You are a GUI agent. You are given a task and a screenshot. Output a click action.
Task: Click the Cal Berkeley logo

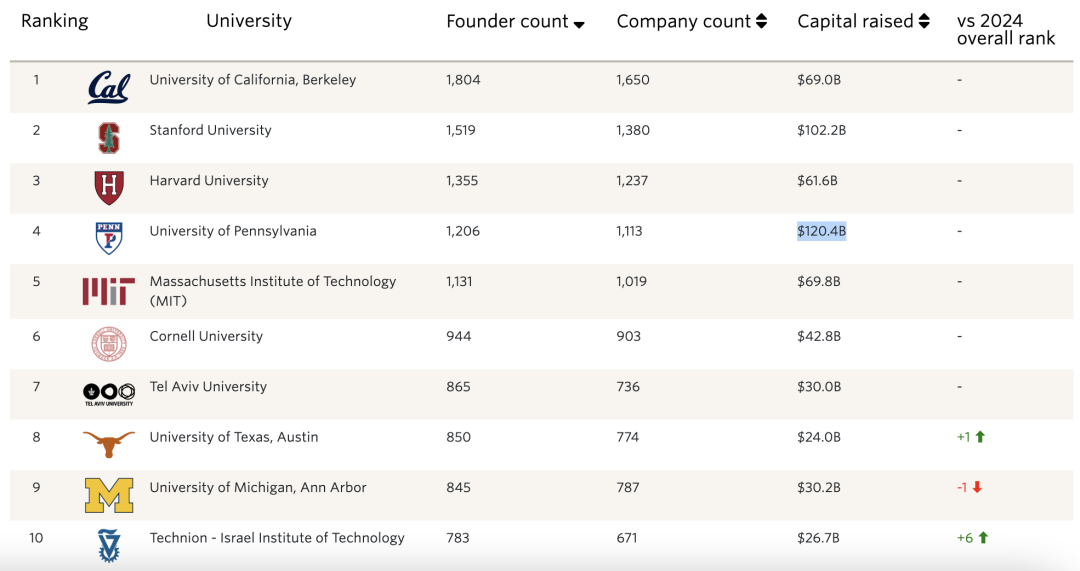pyautogui.click(x=109, y=88)
